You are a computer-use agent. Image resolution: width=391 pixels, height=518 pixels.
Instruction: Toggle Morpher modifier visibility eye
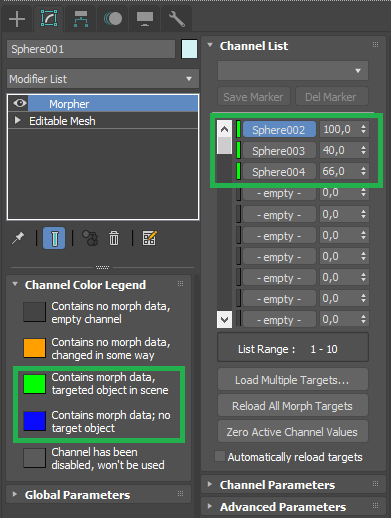tap(20, 103)
